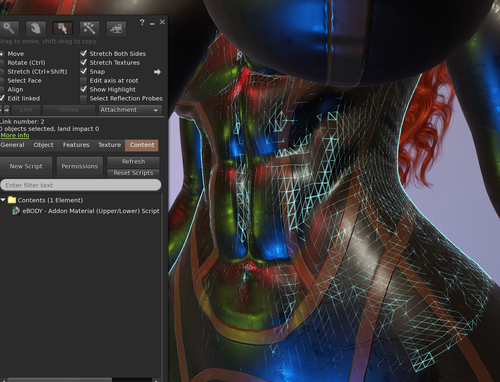Select the Move hand tool icon
The width and height of the screenshot is (500, 382).
pyautogui.click(x=36, y=28)
